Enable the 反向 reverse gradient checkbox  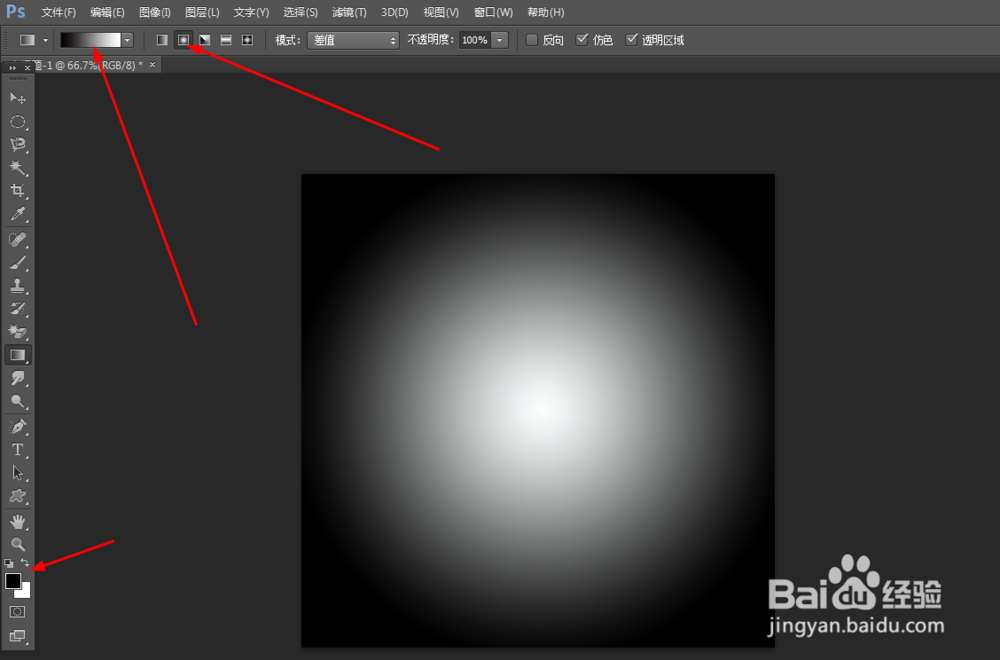tap(531, 39)
